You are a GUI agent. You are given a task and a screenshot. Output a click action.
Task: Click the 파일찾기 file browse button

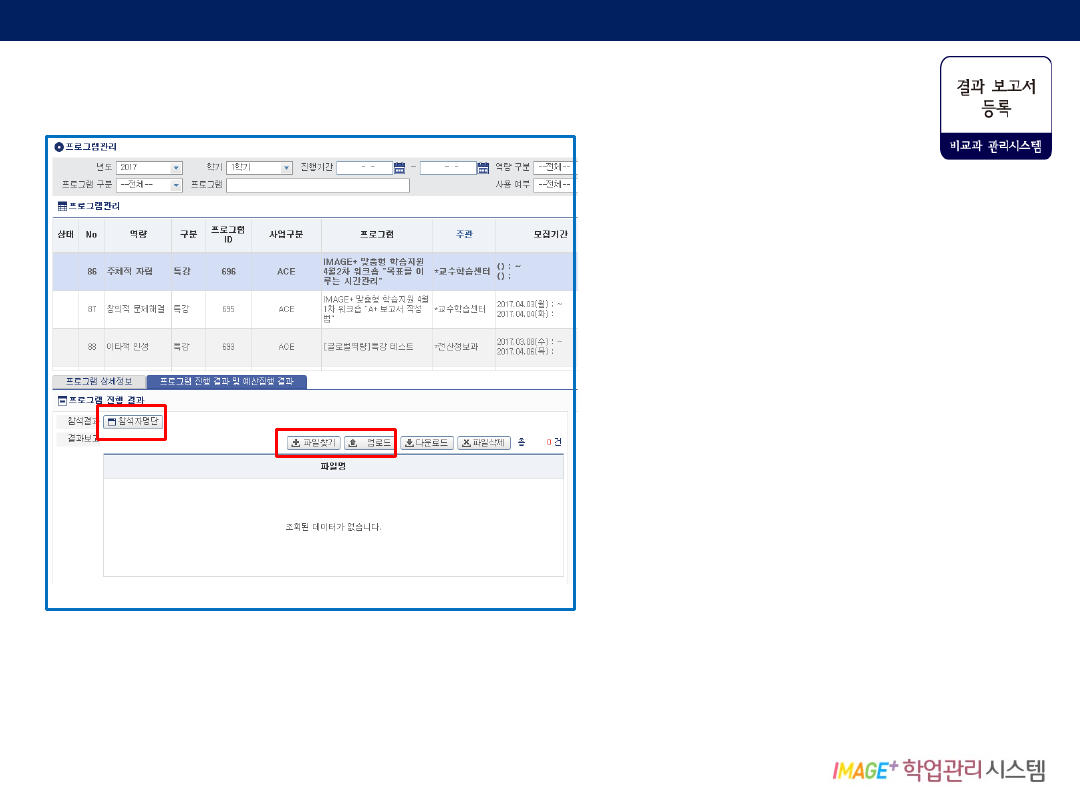pyautogui.click(x=314, y=443)
